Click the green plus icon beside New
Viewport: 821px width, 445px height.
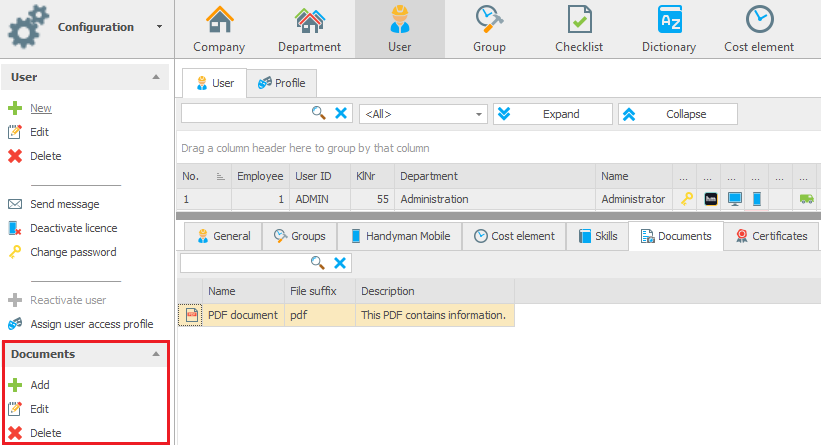(15, 108)
